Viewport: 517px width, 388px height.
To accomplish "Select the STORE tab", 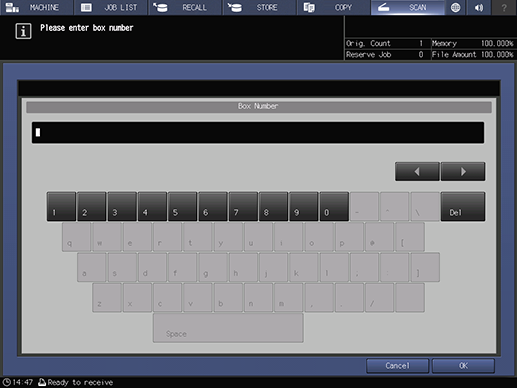I will point(259,7).
